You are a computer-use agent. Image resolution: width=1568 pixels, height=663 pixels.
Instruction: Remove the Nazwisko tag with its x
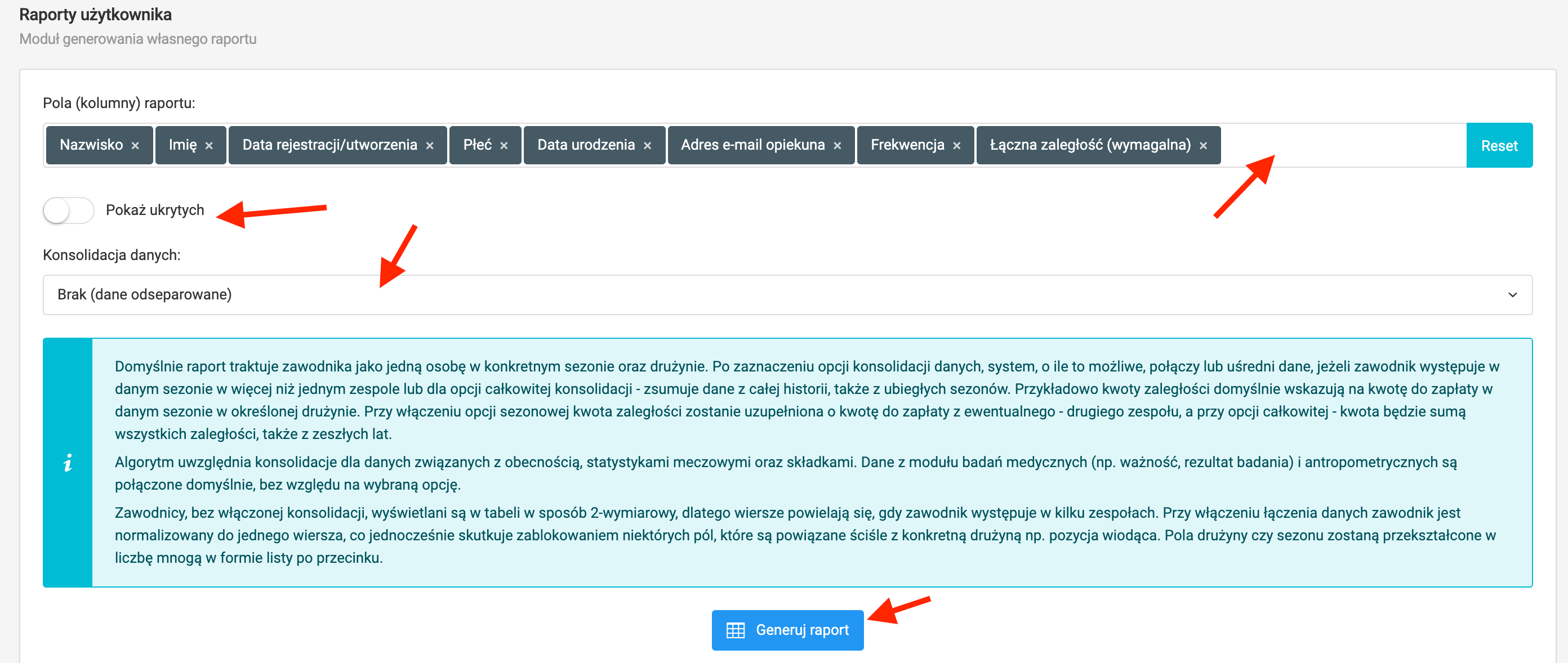135,146
